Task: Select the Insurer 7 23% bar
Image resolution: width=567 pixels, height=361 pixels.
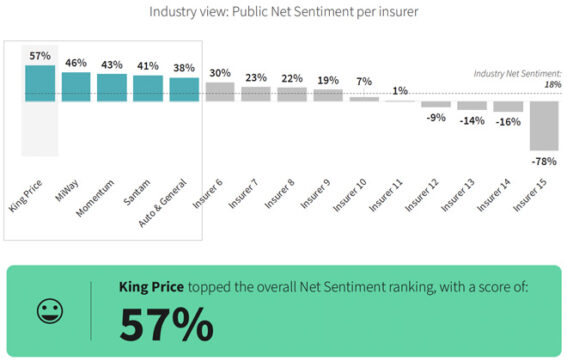Action: pyautogui.click(x=256, y=94)
